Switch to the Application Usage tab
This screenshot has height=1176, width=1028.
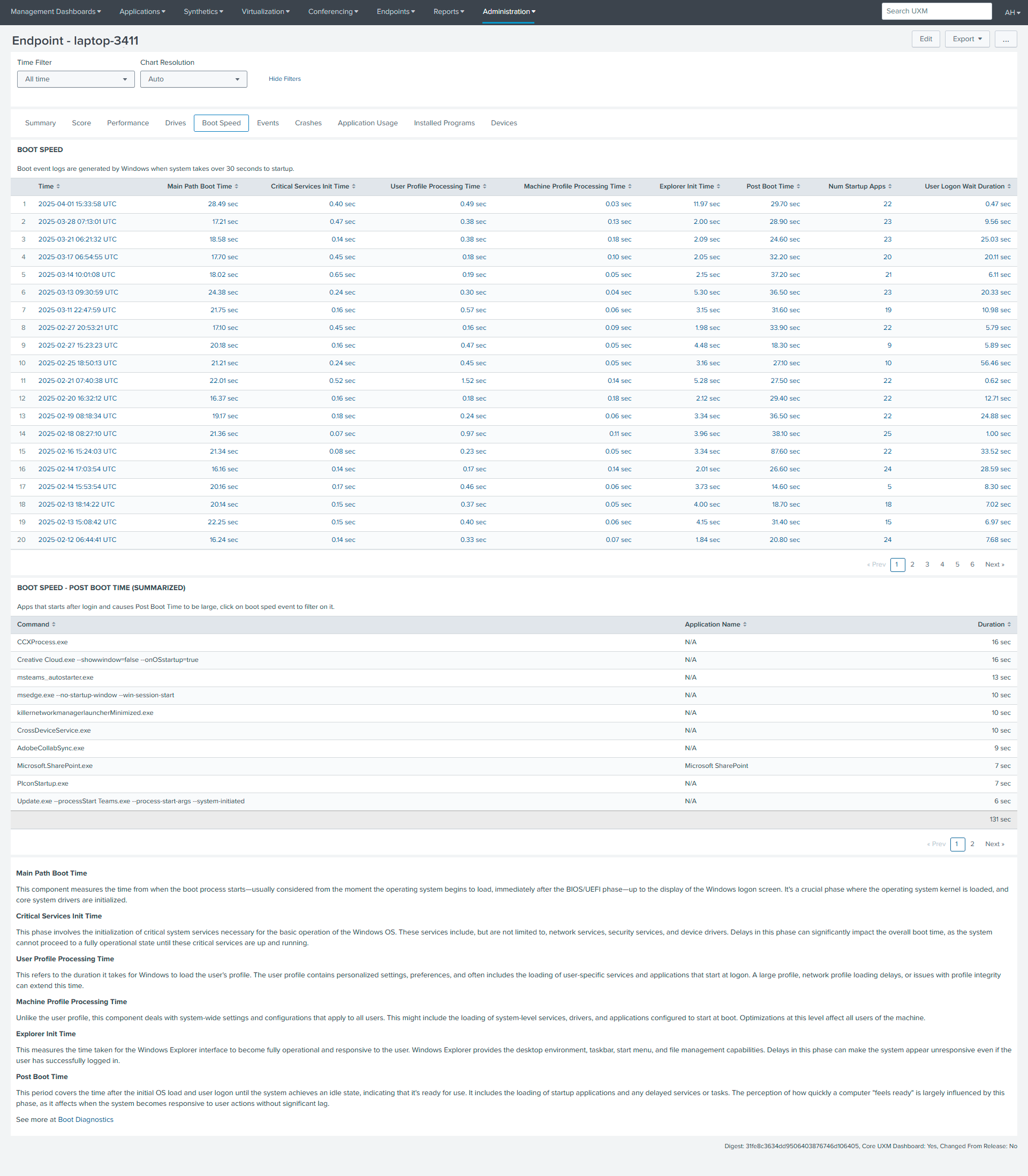[368, 123]
